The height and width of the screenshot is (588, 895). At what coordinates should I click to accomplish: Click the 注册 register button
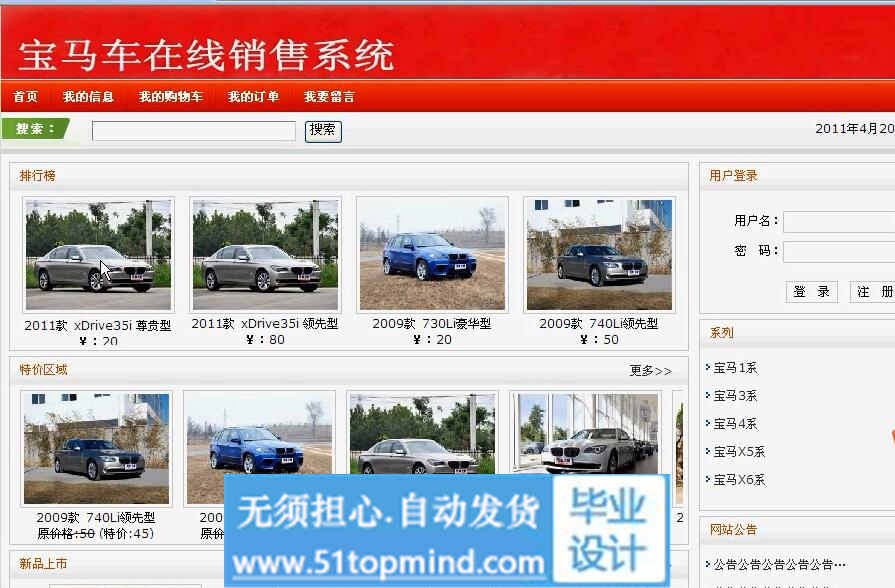(872, 292)
